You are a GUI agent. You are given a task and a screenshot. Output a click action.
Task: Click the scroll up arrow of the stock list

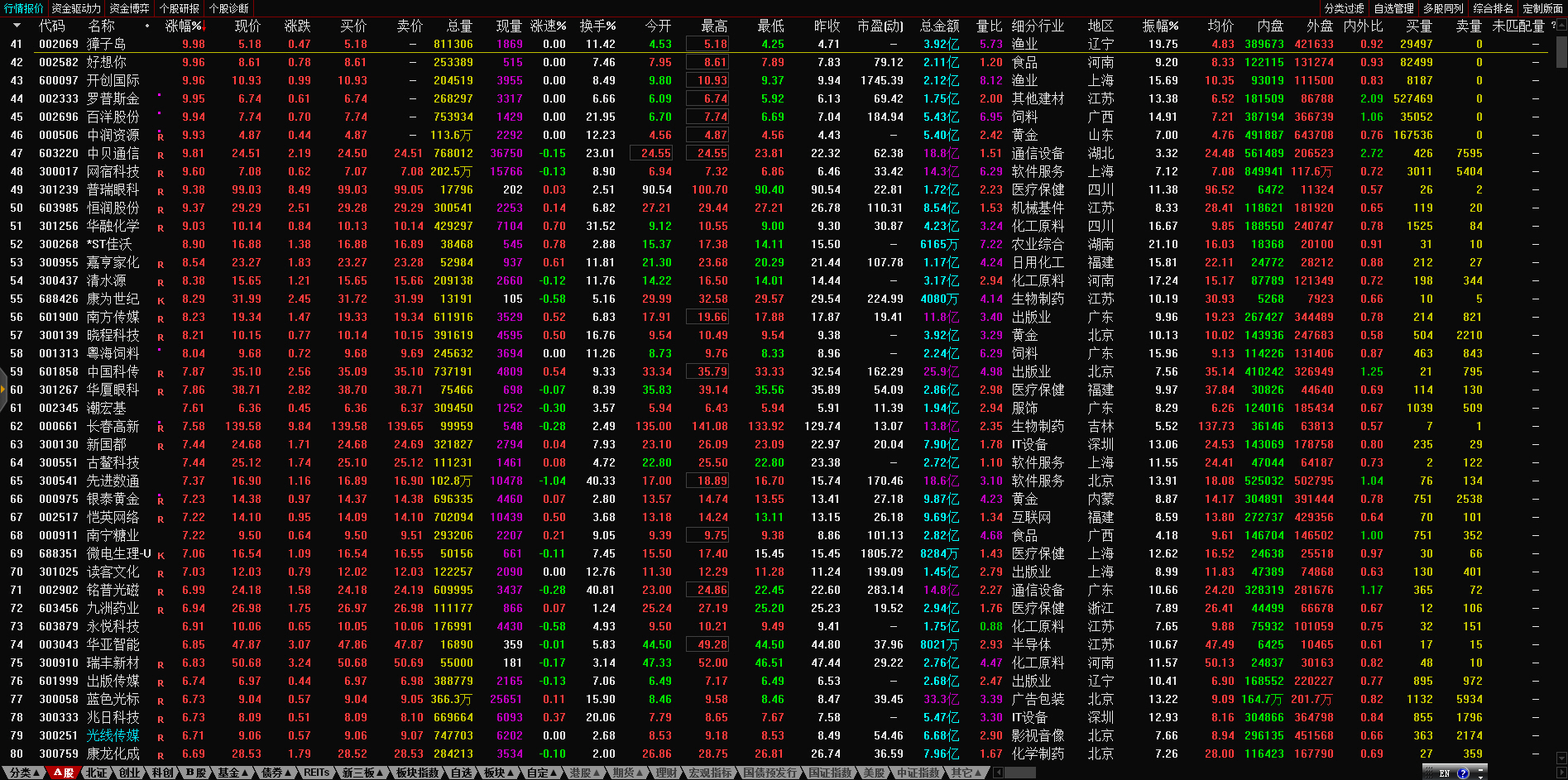(x=1561, y=26)
